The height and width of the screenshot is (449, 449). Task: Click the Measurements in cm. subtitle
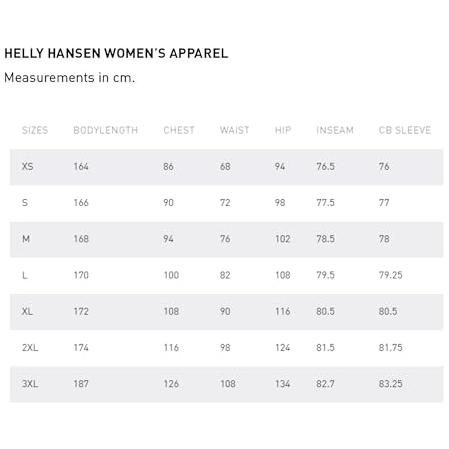(69, 78)
